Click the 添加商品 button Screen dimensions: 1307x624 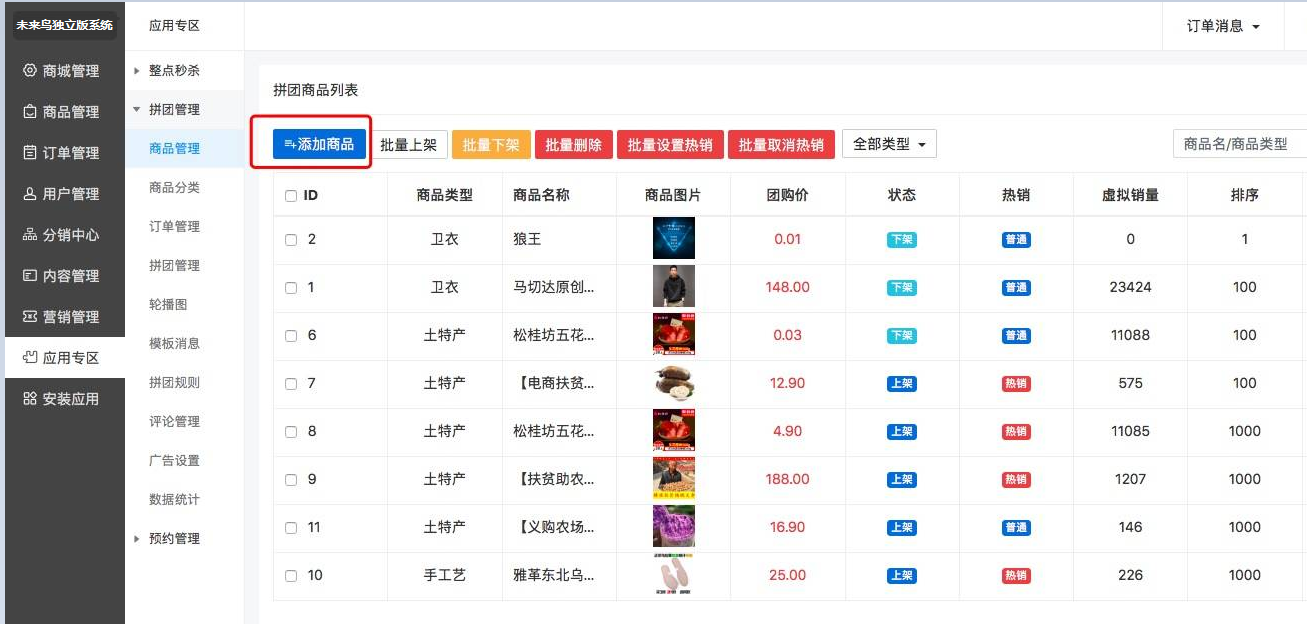[x=320, y=144]
